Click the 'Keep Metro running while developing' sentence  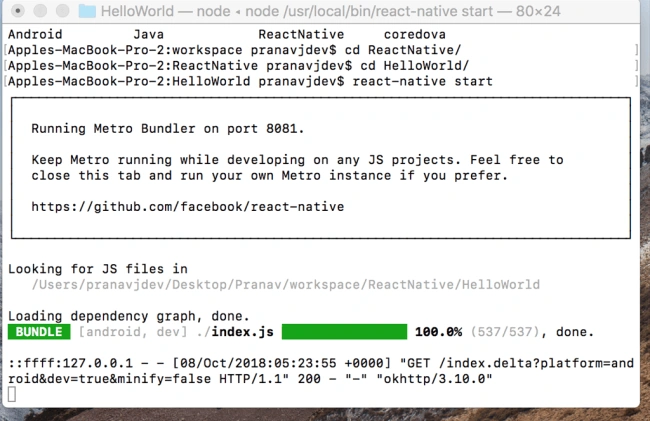(x=297, y=167)
